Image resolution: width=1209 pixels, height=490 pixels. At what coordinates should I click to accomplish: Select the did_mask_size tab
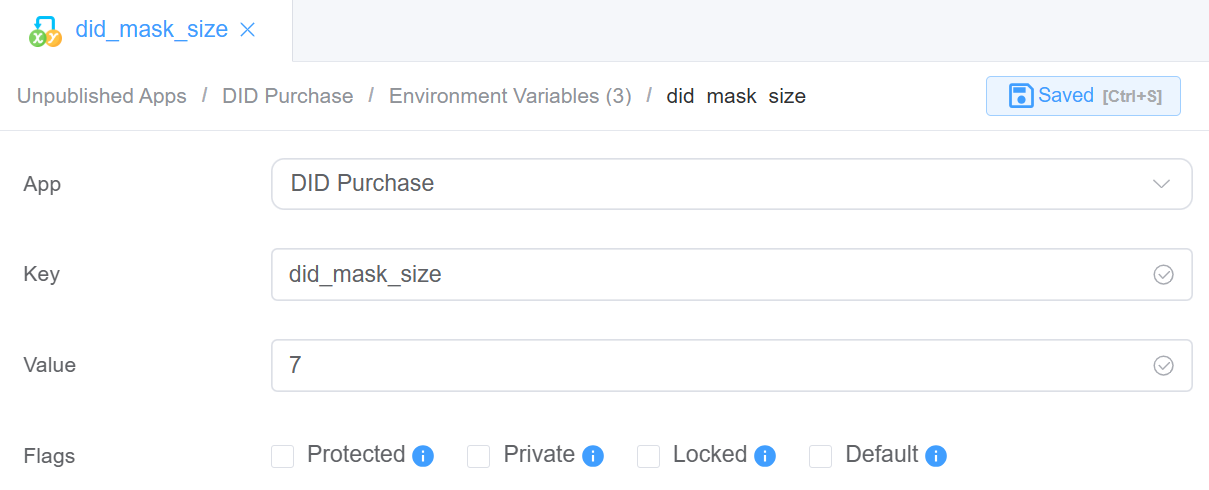pyautogui.click(x=151, y=30)
